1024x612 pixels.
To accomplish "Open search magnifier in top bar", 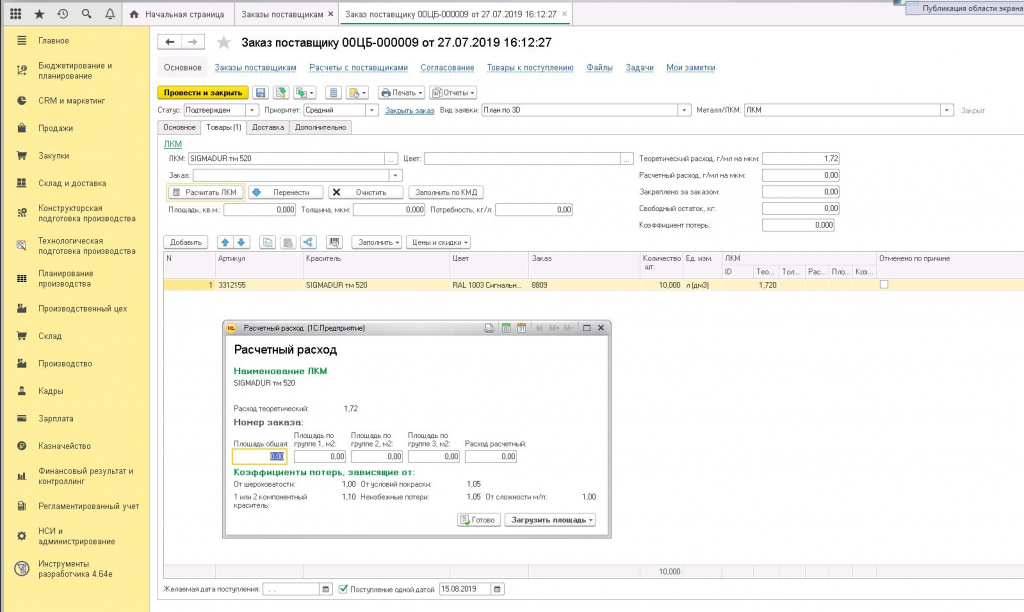I will [86, 14].
